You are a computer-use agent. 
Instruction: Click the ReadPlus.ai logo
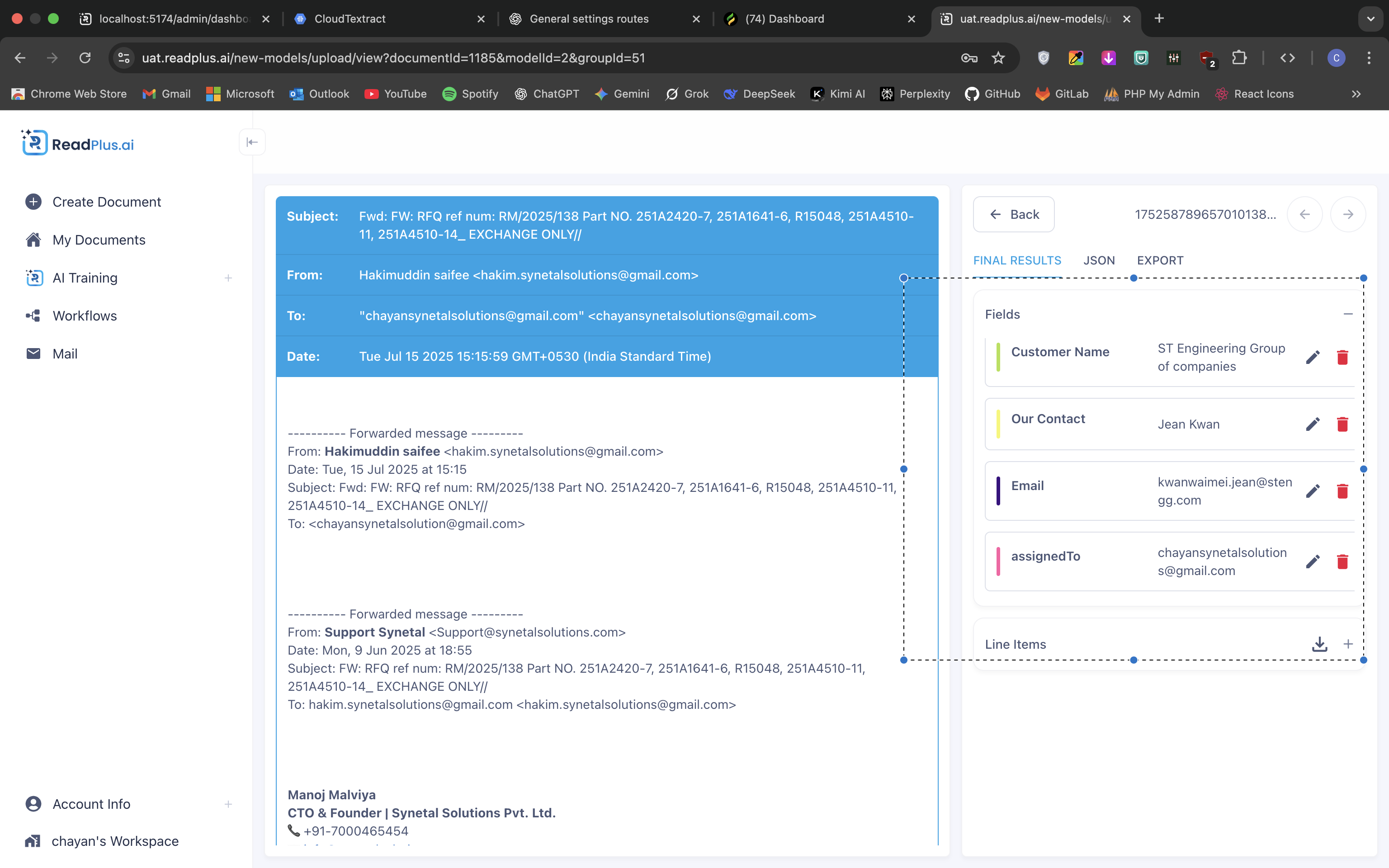click(78, 143)
